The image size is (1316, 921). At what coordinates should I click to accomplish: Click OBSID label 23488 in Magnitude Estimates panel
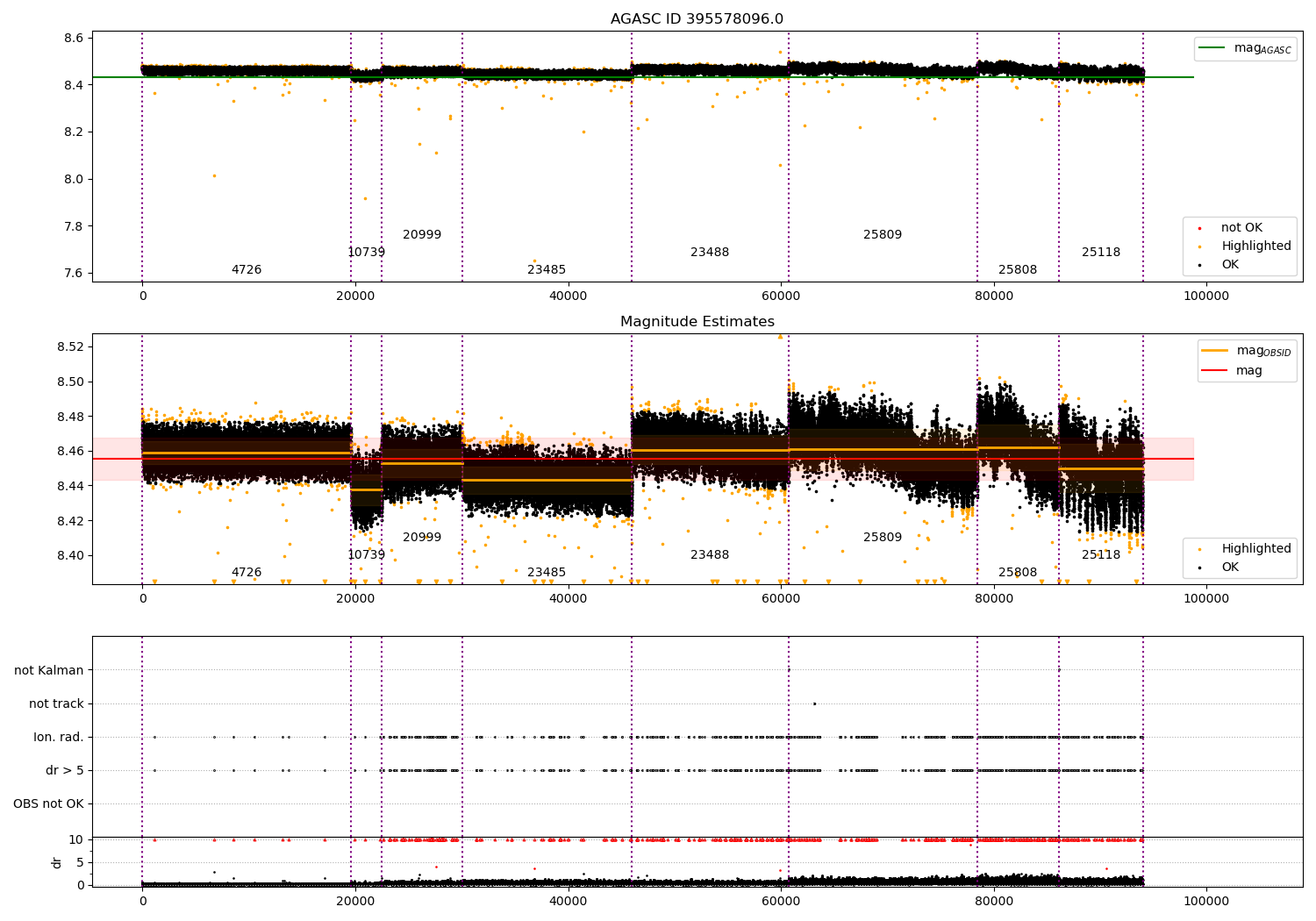pyautogui.click(x=710, y=555)
